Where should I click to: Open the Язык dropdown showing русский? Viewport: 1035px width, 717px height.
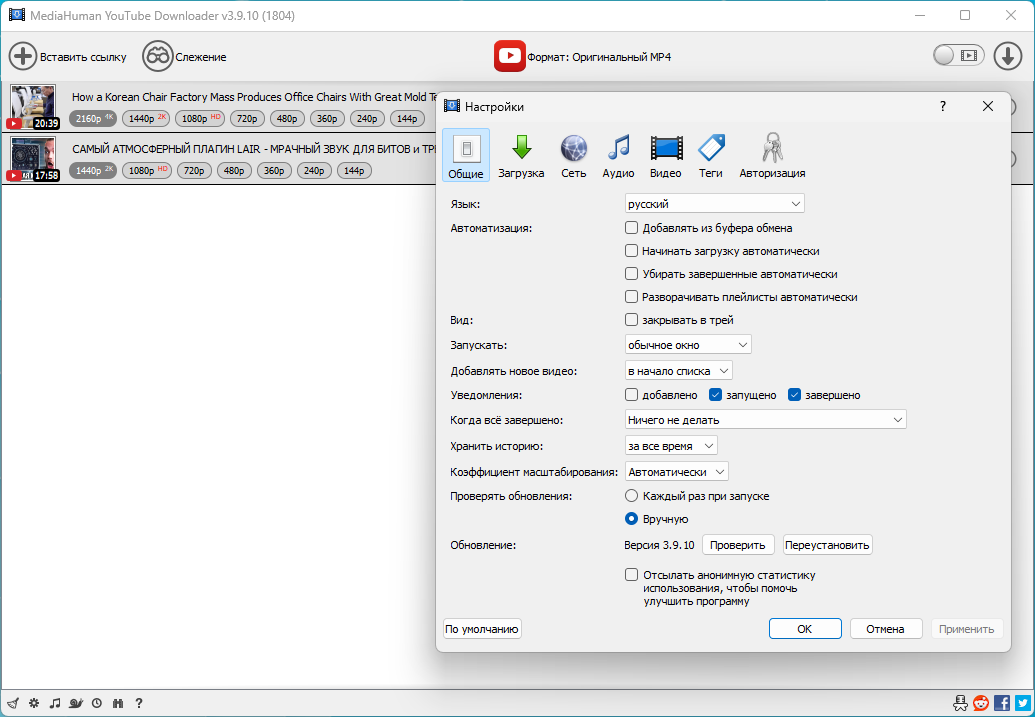pyautogui.click(x=714, y=203)
